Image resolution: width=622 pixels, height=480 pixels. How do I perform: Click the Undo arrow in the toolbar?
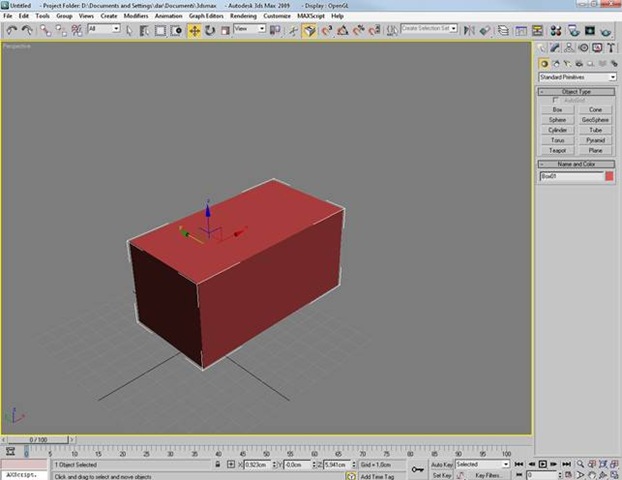[x=11, y=30]
